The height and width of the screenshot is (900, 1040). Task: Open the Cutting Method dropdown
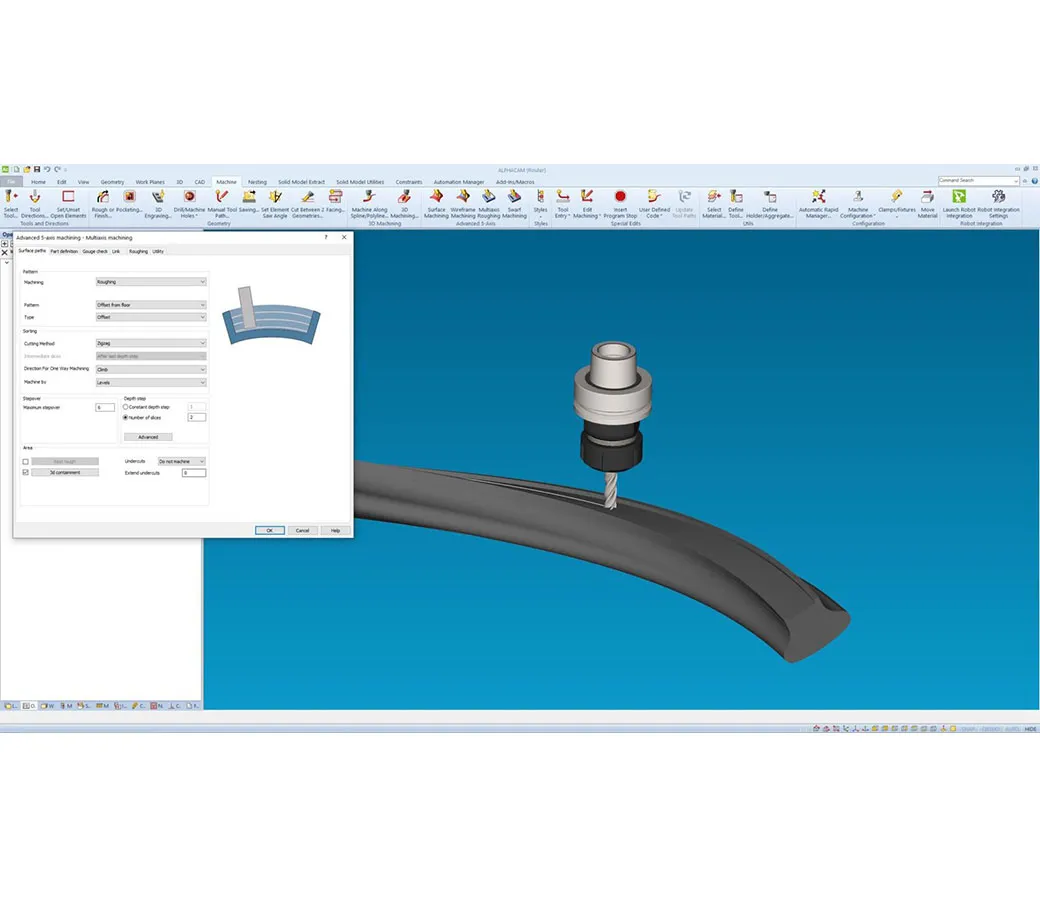pos(151,344)
